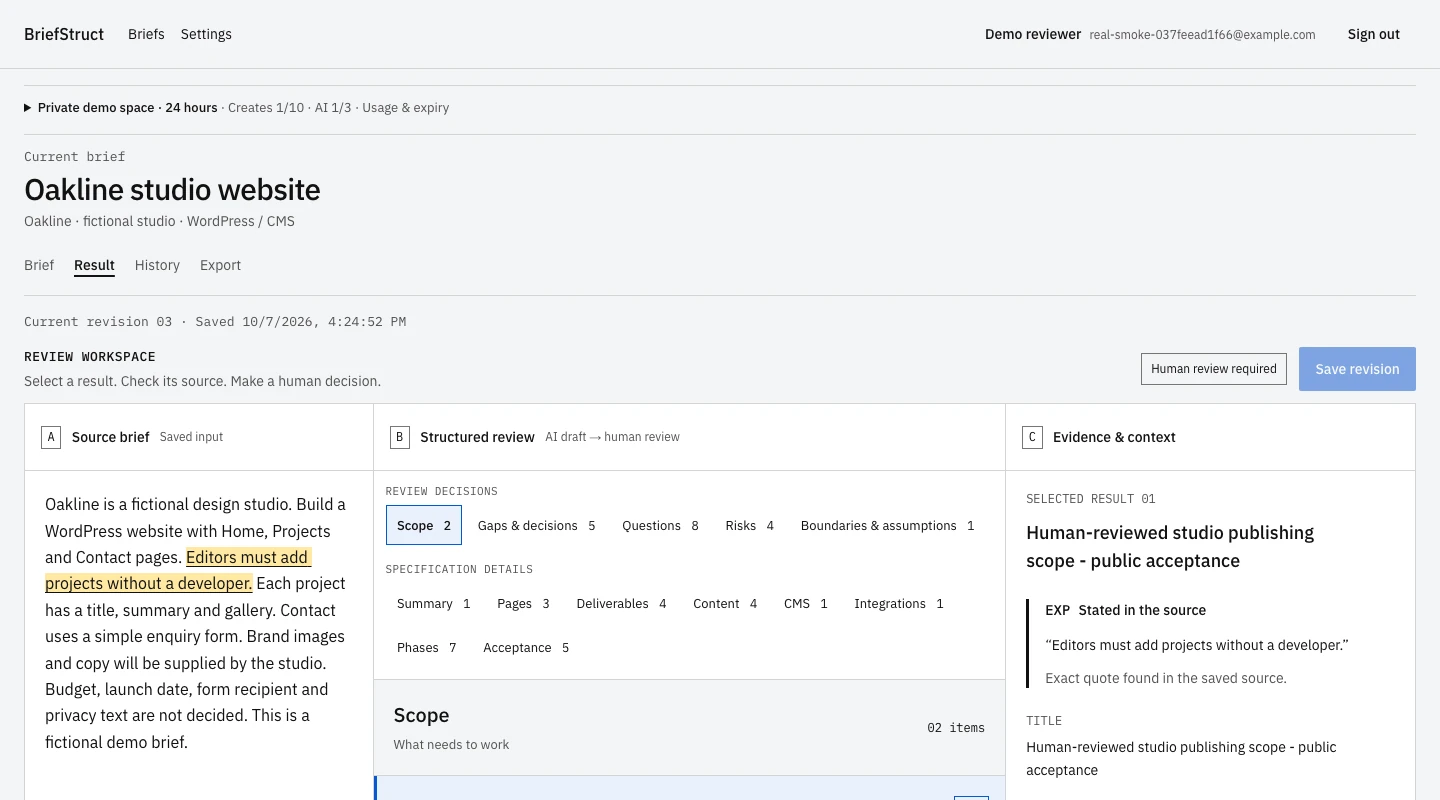
Task: Click the Selected result 01 label
Action: [x=1090, y=498]
